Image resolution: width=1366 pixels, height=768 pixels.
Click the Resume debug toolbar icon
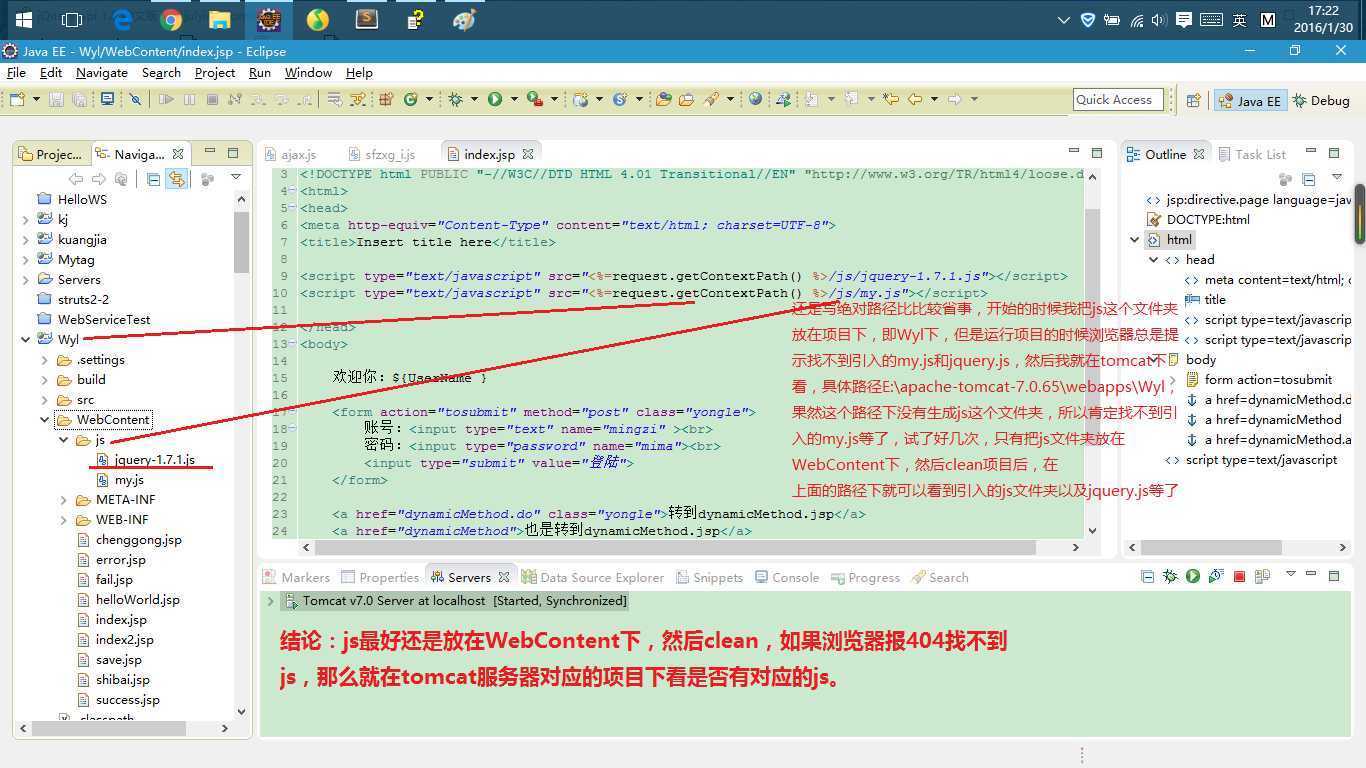click(x=166, y=99)
